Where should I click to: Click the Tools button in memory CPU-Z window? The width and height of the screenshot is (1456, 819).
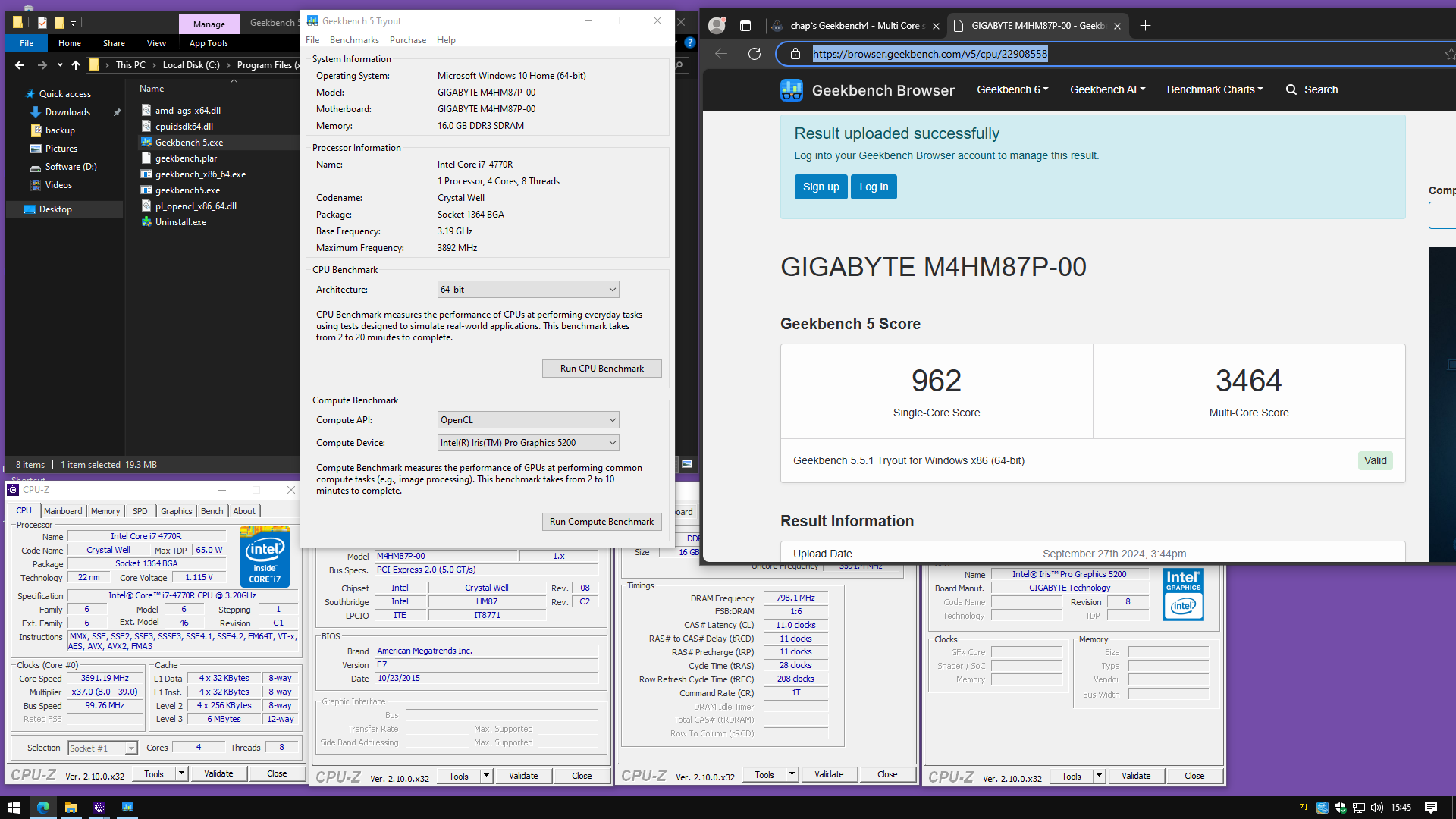pyautogui.click(x=764, y=774)
